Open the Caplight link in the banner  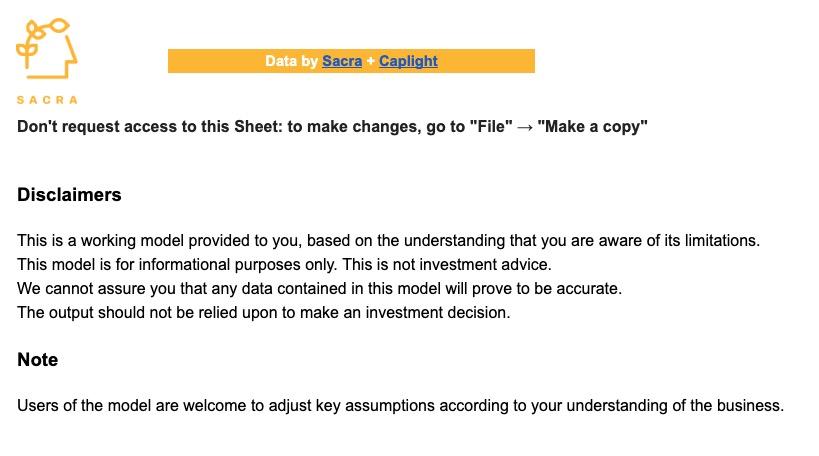click(x=408, y=61)
